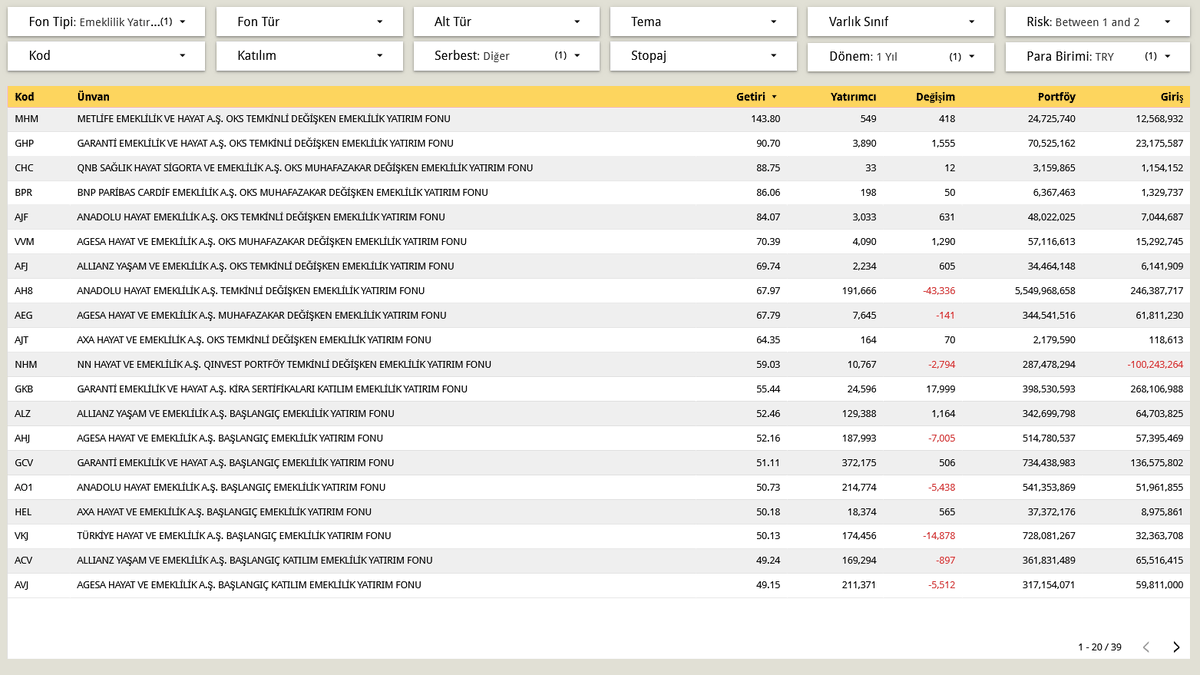Expand the Alt Tür filter
The height and width of the screenshot is (675, 1200).
click(x=507, y=22)
